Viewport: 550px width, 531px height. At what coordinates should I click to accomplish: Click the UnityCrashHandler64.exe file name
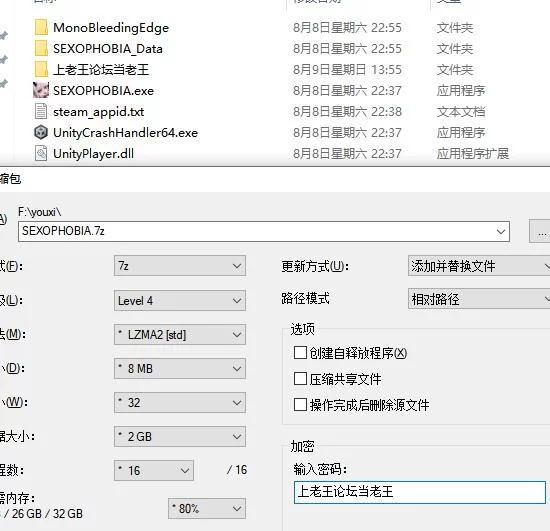(x=126, y=133)
